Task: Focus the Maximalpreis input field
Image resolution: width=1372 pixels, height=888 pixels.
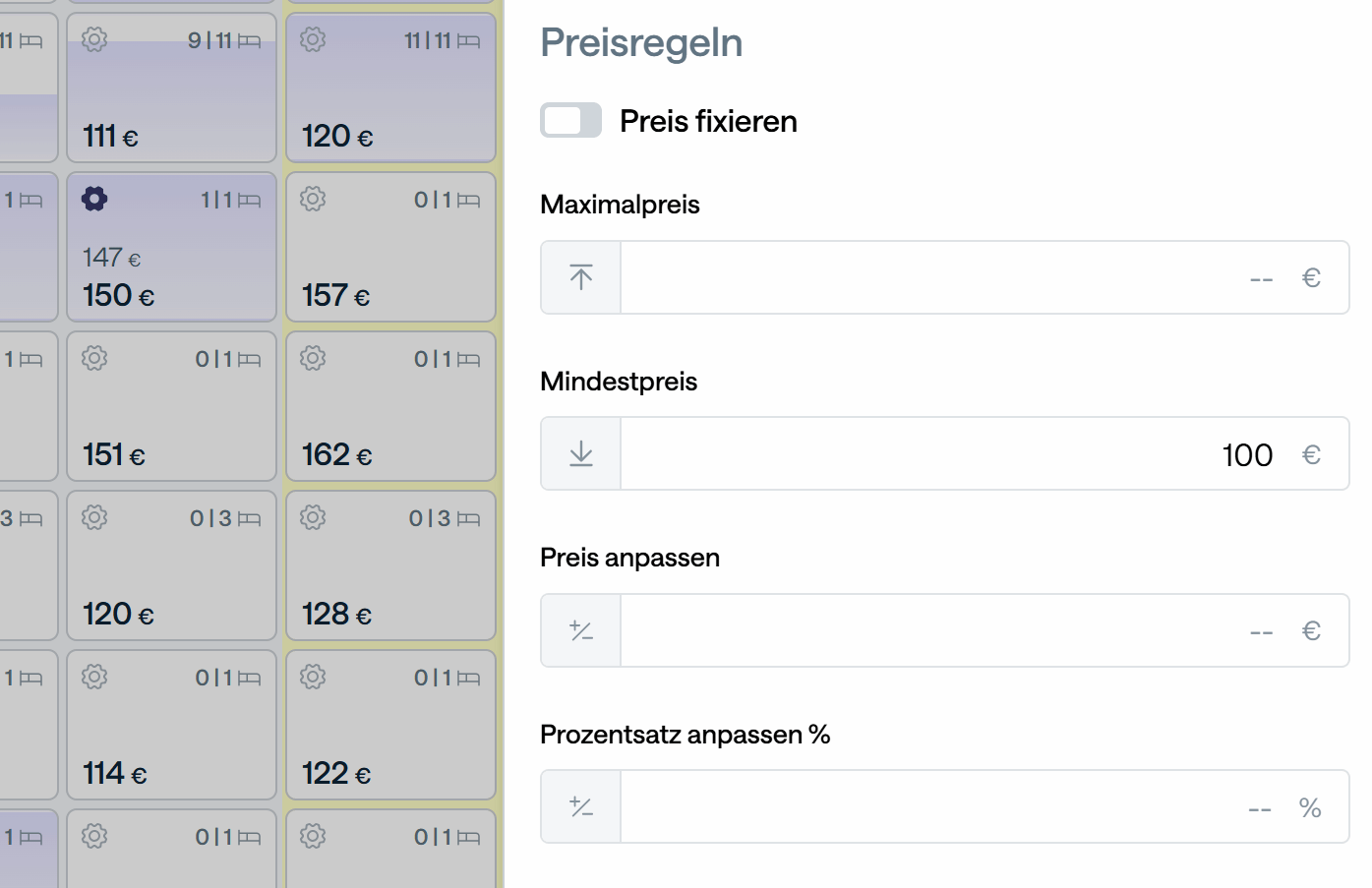Action: (x=934, y=277)
